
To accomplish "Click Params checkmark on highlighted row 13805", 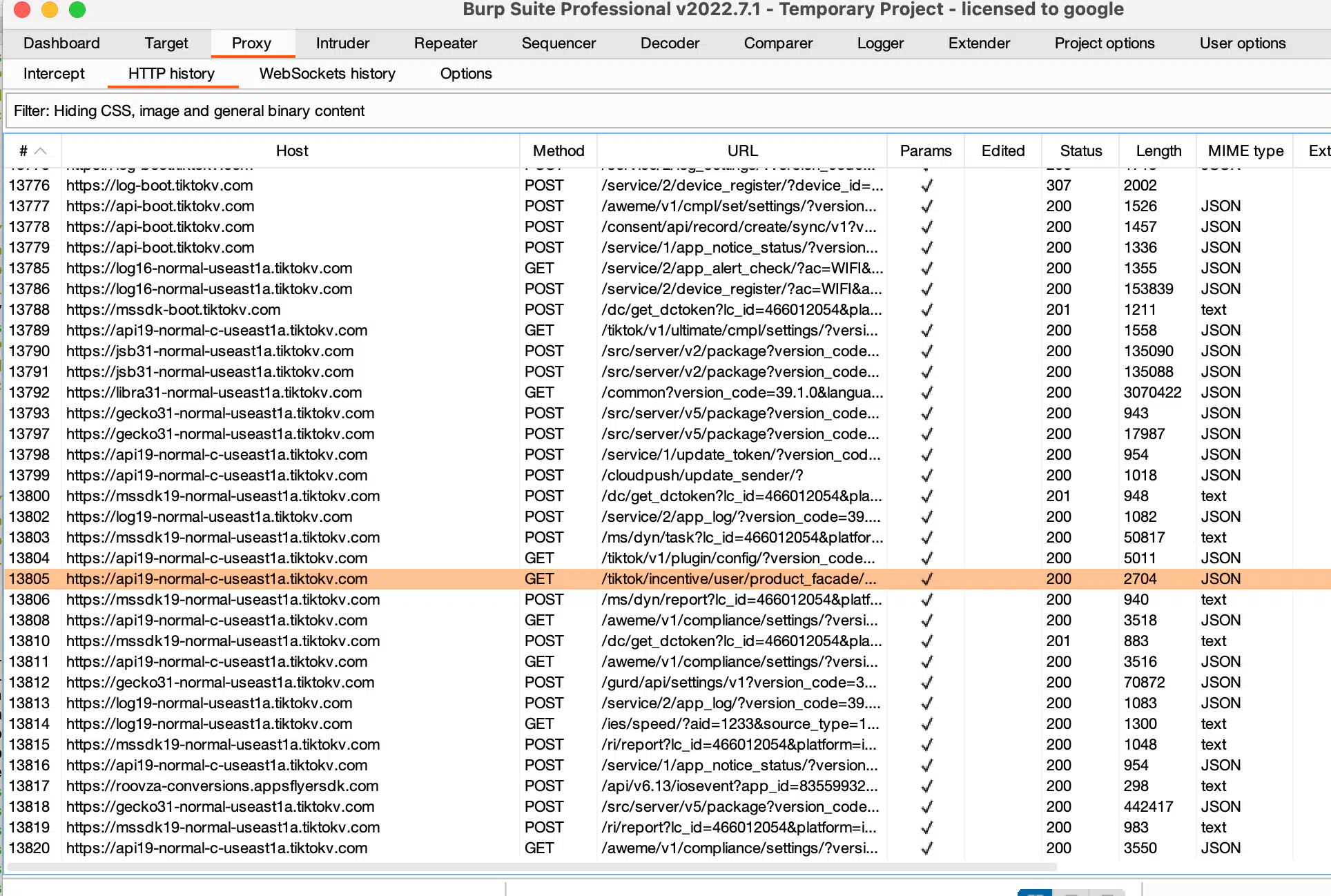I will [926, 579].
